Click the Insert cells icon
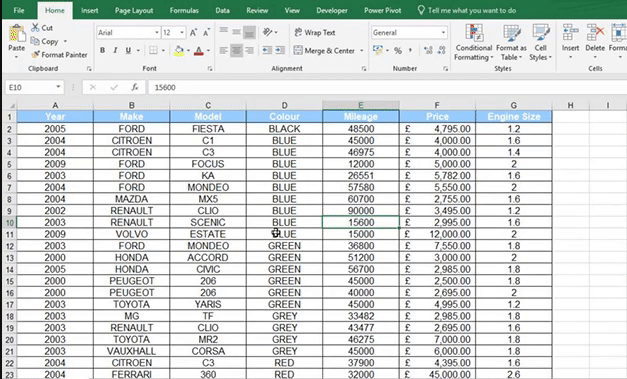This screenshot has height=379, width=627. coord(570,33)
